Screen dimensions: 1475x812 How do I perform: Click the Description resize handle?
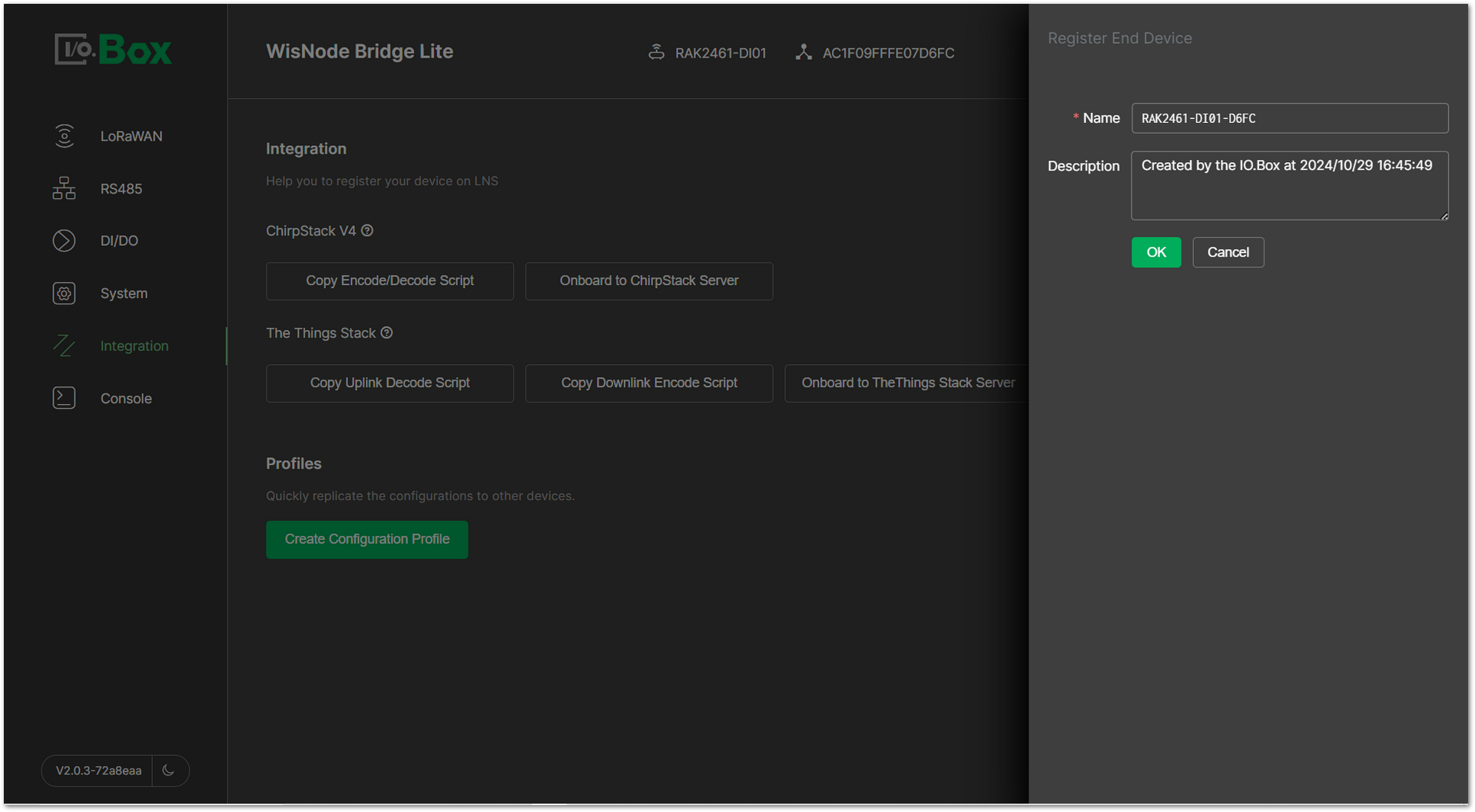tap(1444, 216)
